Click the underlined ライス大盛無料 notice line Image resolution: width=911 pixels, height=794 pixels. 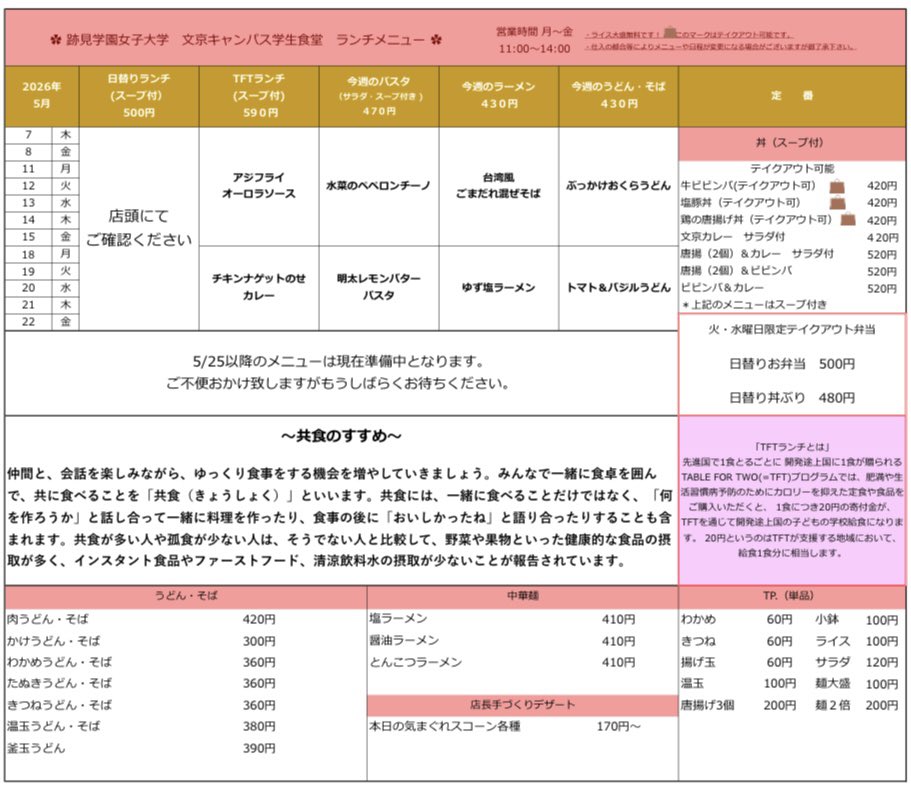[690, 35]
